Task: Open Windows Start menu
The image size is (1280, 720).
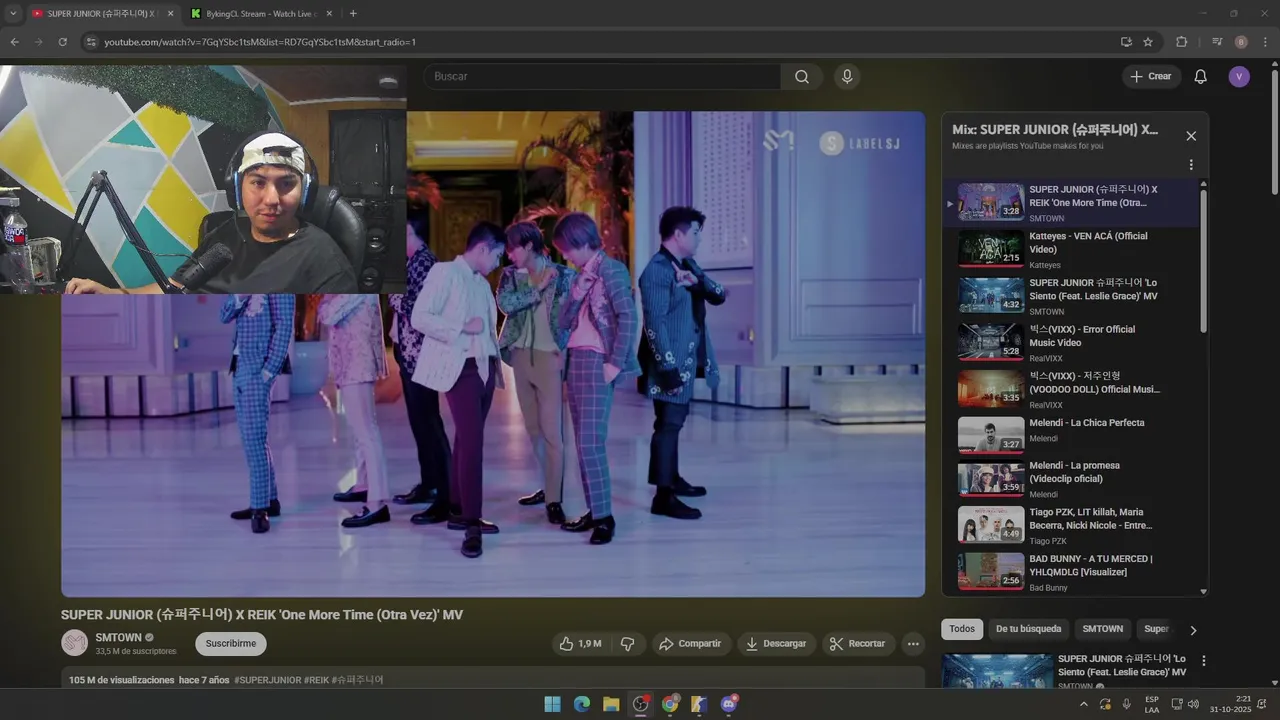Action: pos(552,704)
